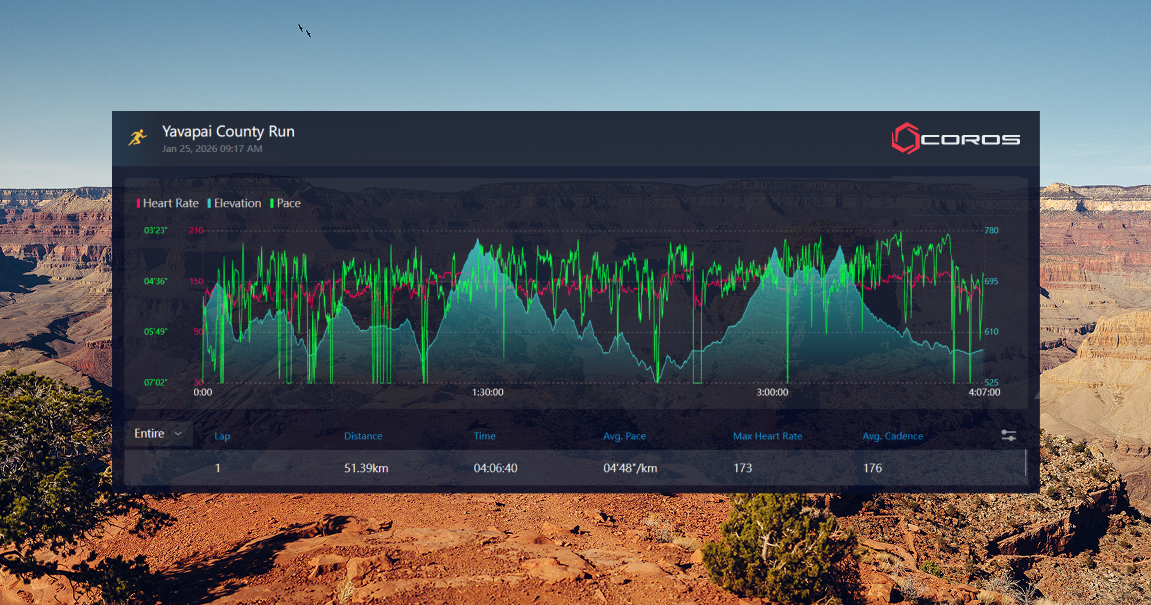The image size is (1151, 605).
Task: Toggle the Heart Rate chart series
Action: pos(168,203)
